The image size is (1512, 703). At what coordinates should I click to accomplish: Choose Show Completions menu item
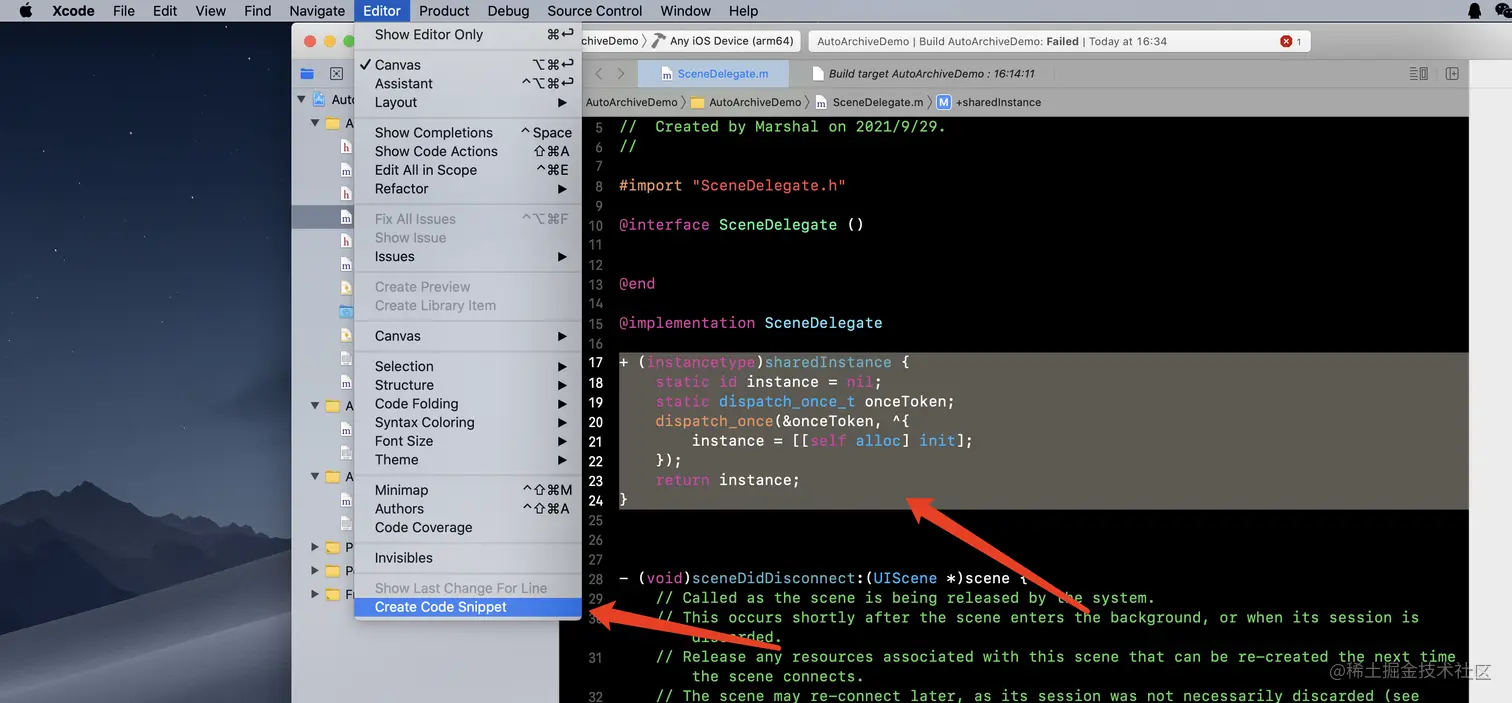pyautogui.click(x=468, y=133)
